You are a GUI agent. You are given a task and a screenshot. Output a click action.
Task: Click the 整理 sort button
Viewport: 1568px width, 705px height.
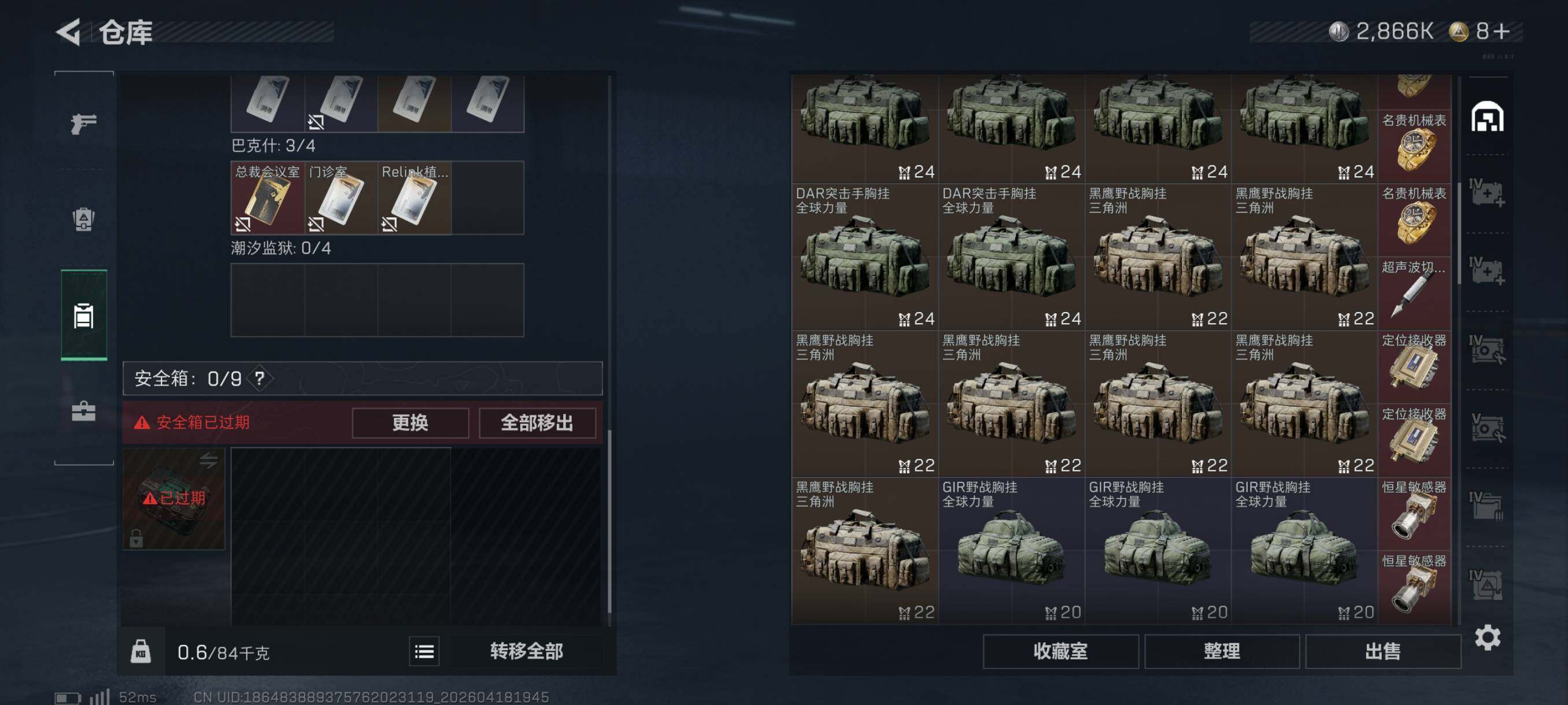(1222, 651)
